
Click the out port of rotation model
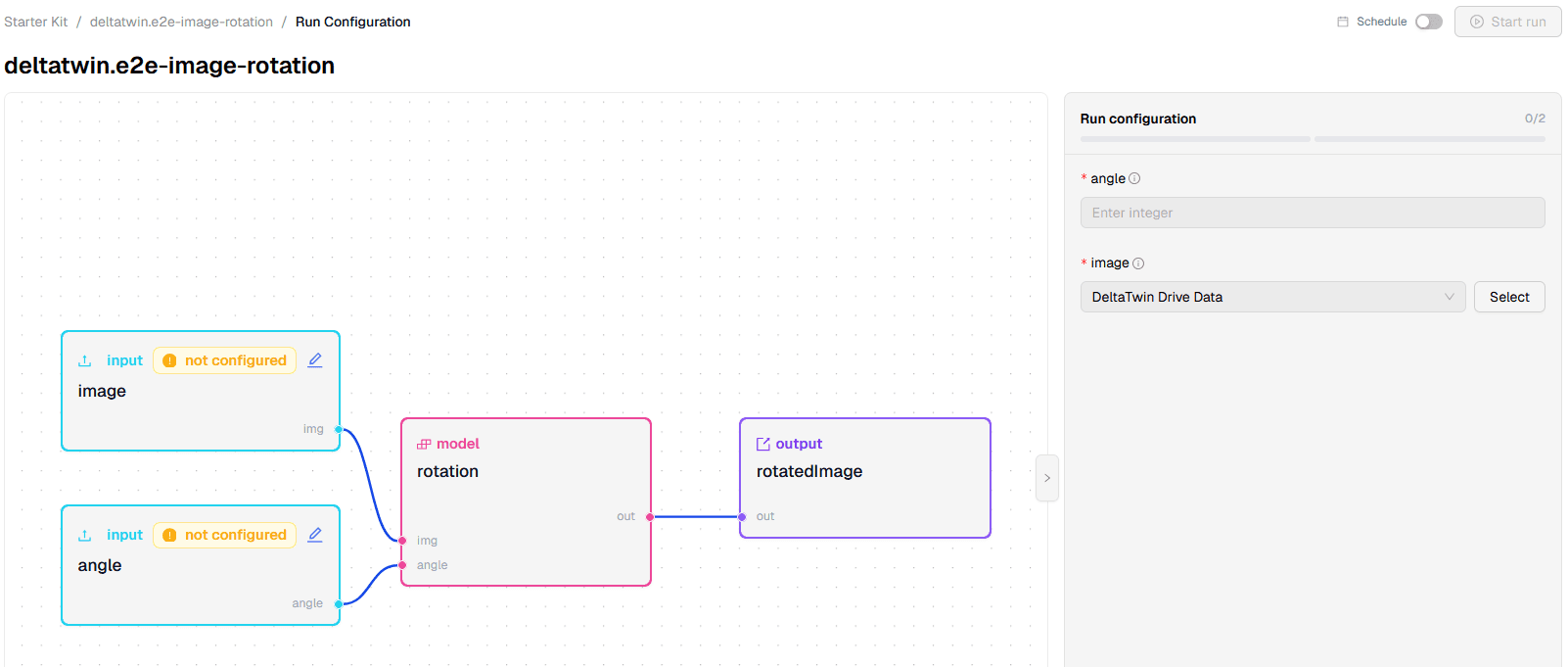[650, 516]
